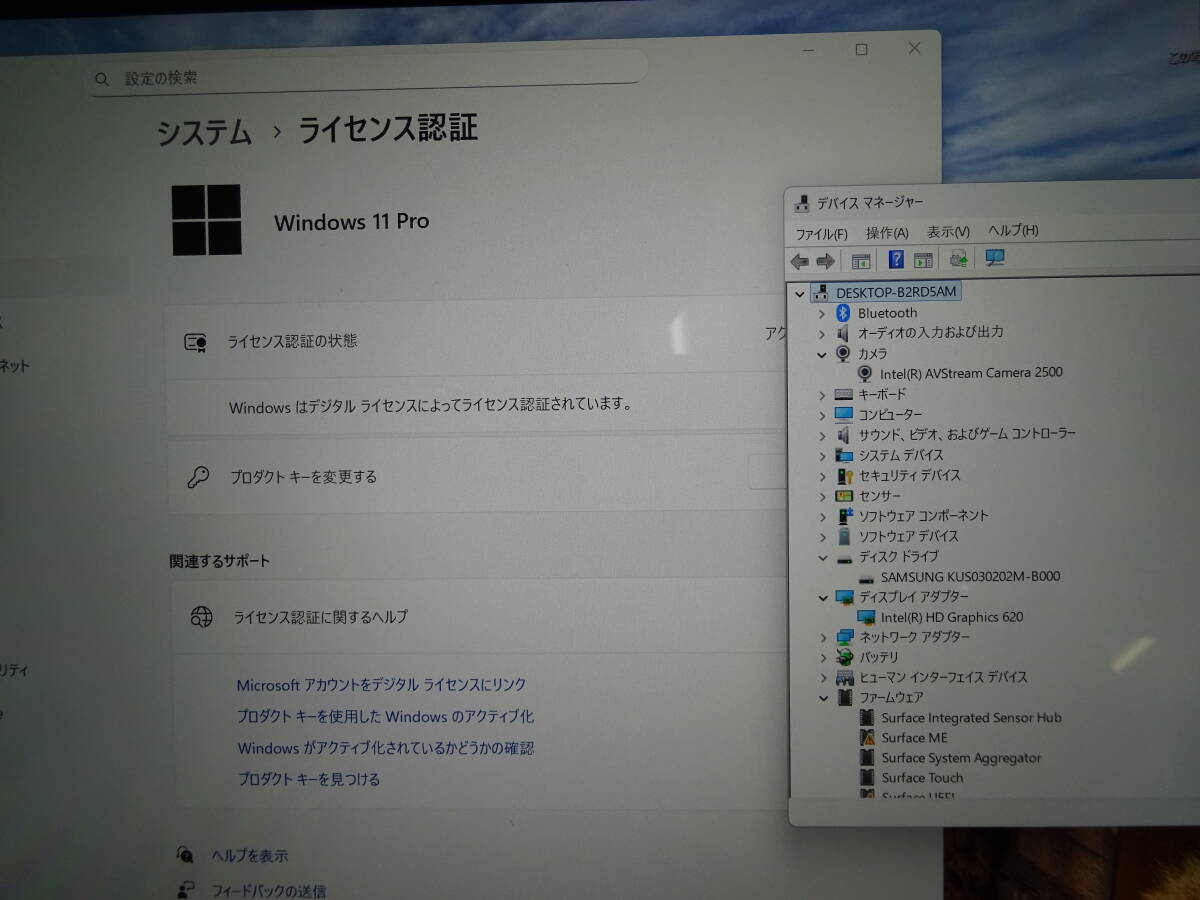This screenshot has width=1200, height=900.
Task: Select Surface ME firmware with warning icon
Action: (x=914, y=738)
